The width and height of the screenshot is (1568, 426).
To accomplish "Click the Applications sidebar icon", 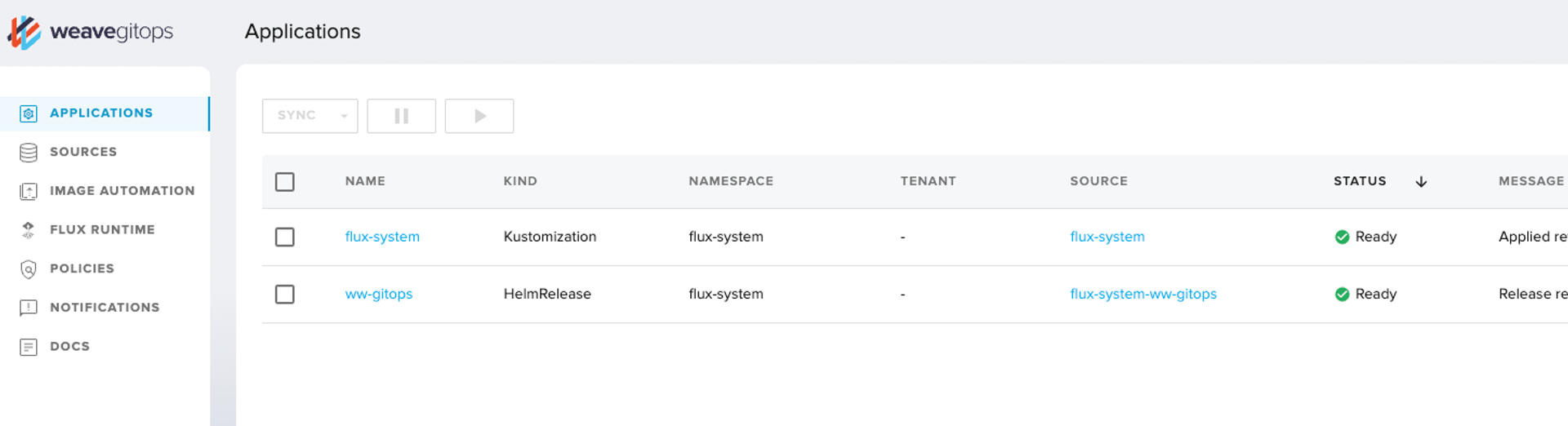I will tap(29, 113).
